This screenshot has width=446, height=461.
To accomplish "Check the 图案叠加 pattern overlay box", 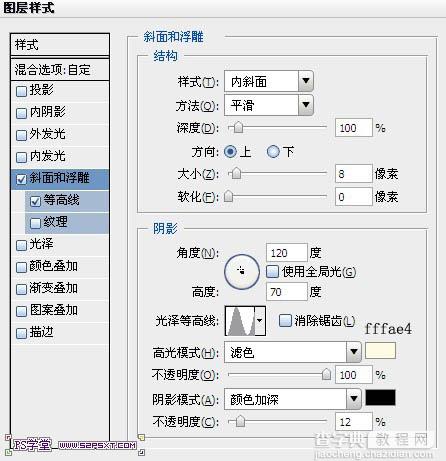I will [x=21, y=311].
